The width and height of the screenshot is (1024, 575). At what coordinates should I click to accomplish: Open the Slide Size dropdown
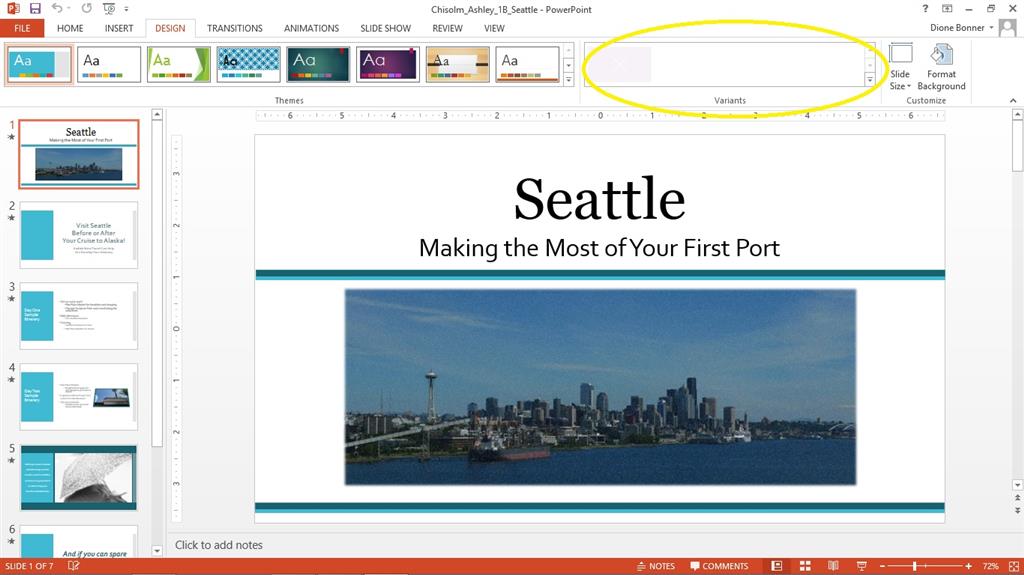(900, 67)
